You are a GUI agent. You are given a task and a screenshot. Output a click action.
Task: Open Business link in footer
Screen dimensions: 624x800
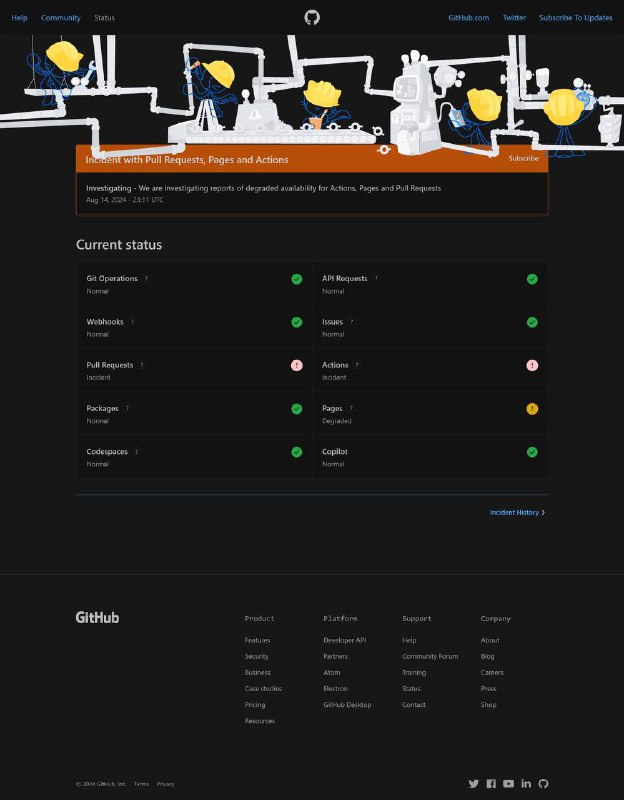click(257, 672)
